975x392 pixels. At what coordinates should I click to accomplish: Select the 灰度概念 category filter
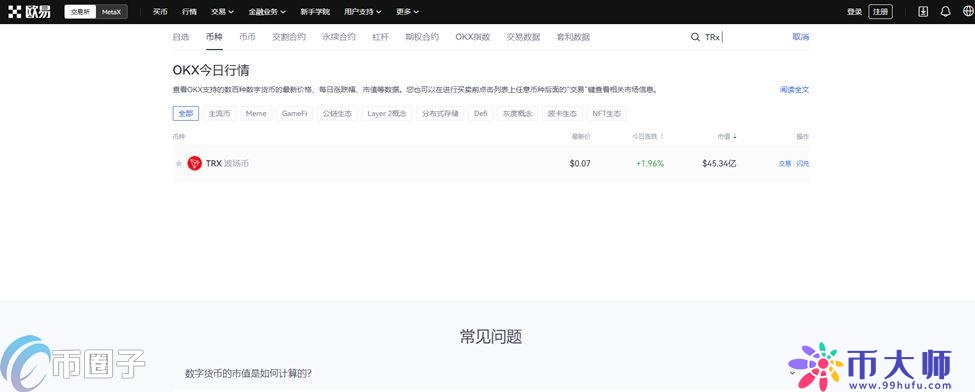(518, 114)
